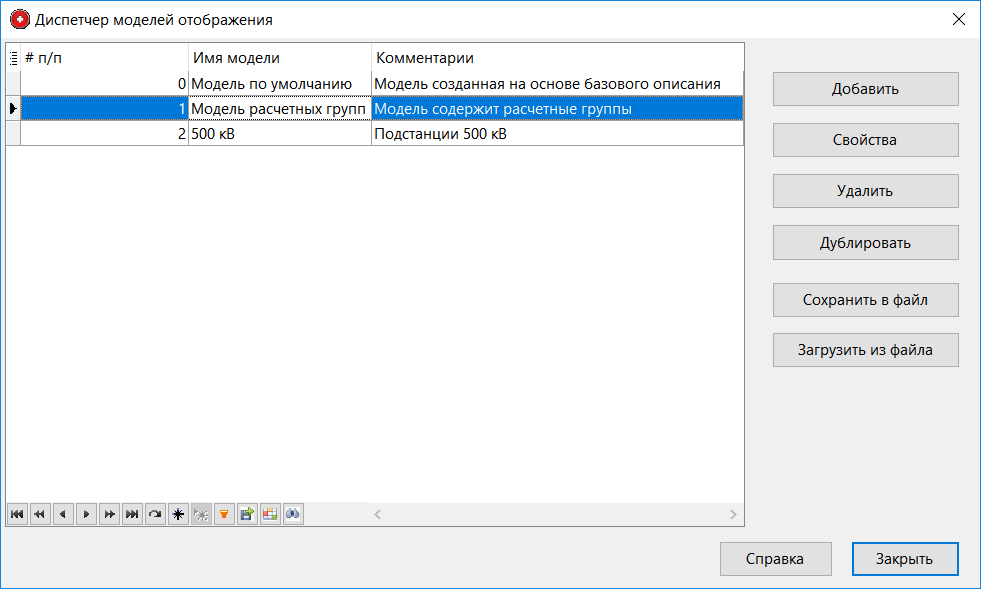Jump to the first record

tap(16, 514)
